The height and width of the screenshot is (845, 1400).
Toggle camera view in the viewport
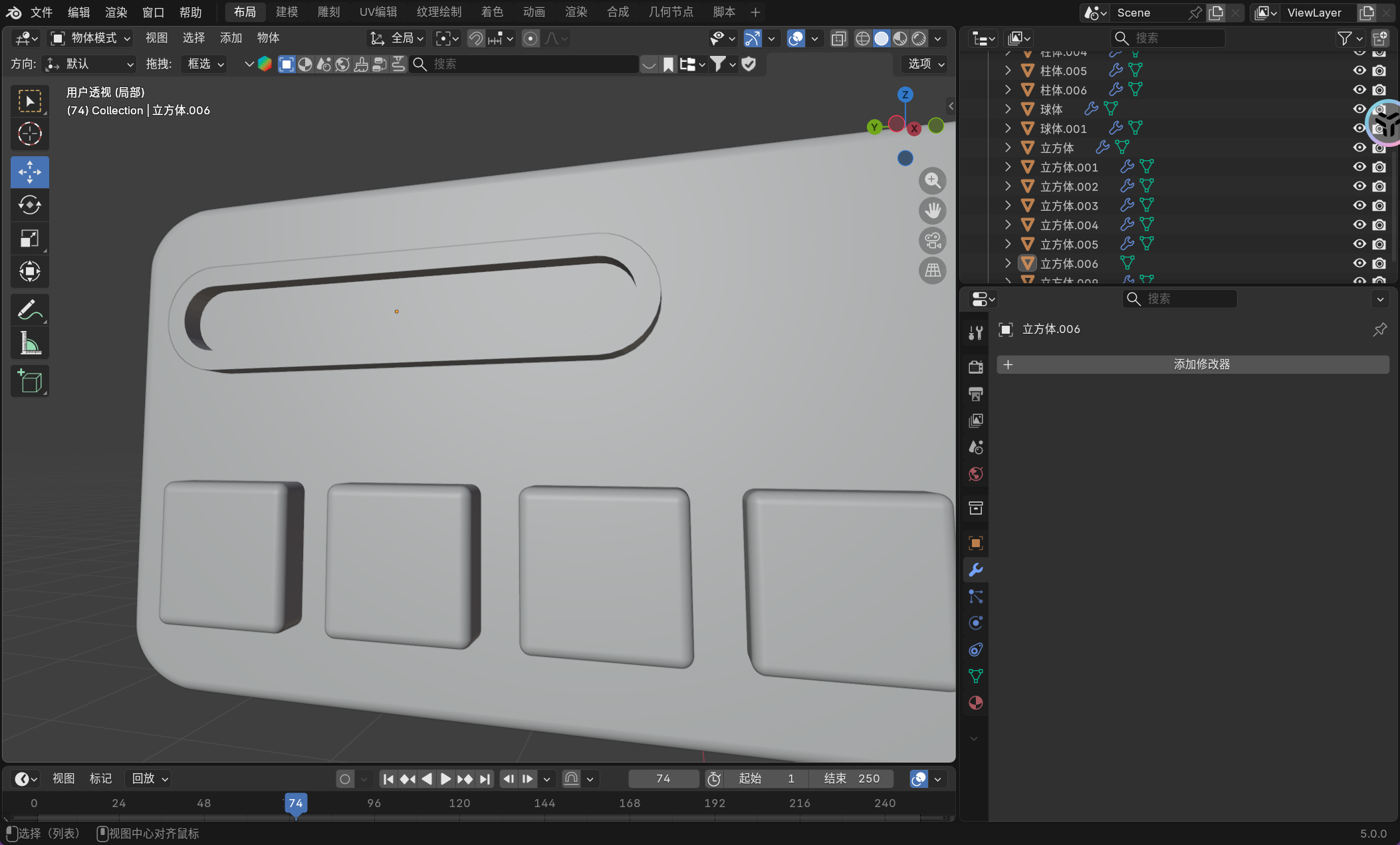point(933,241)
